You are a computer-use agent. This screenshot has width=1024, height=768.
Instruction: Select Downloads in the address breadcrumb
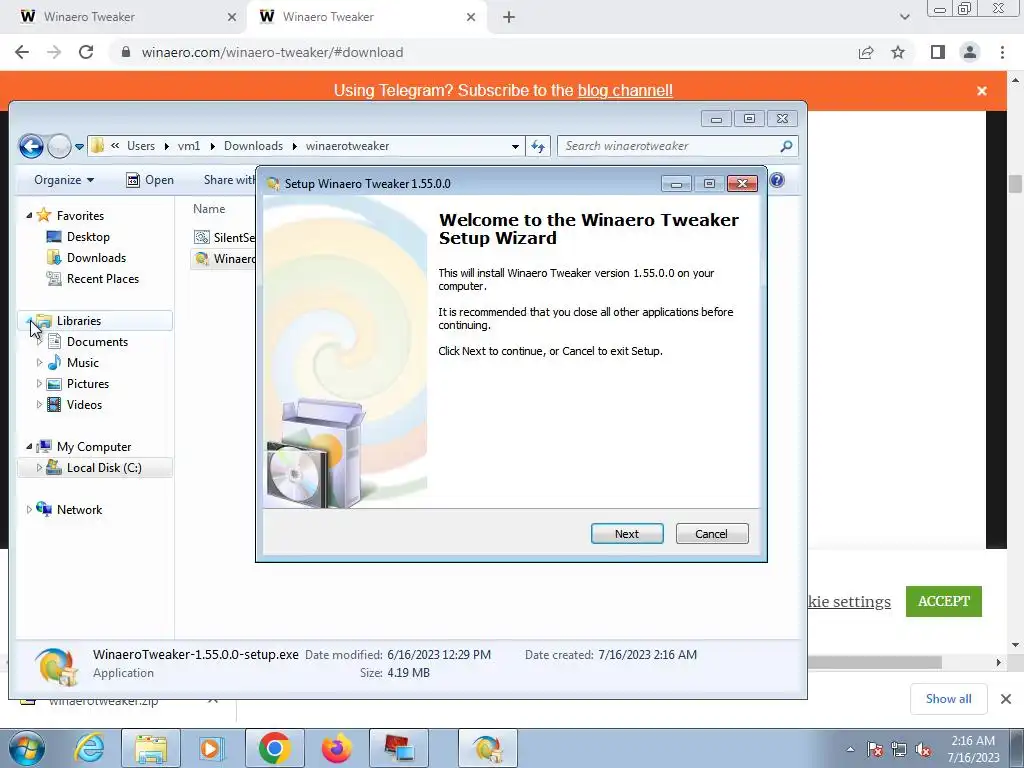253,146
